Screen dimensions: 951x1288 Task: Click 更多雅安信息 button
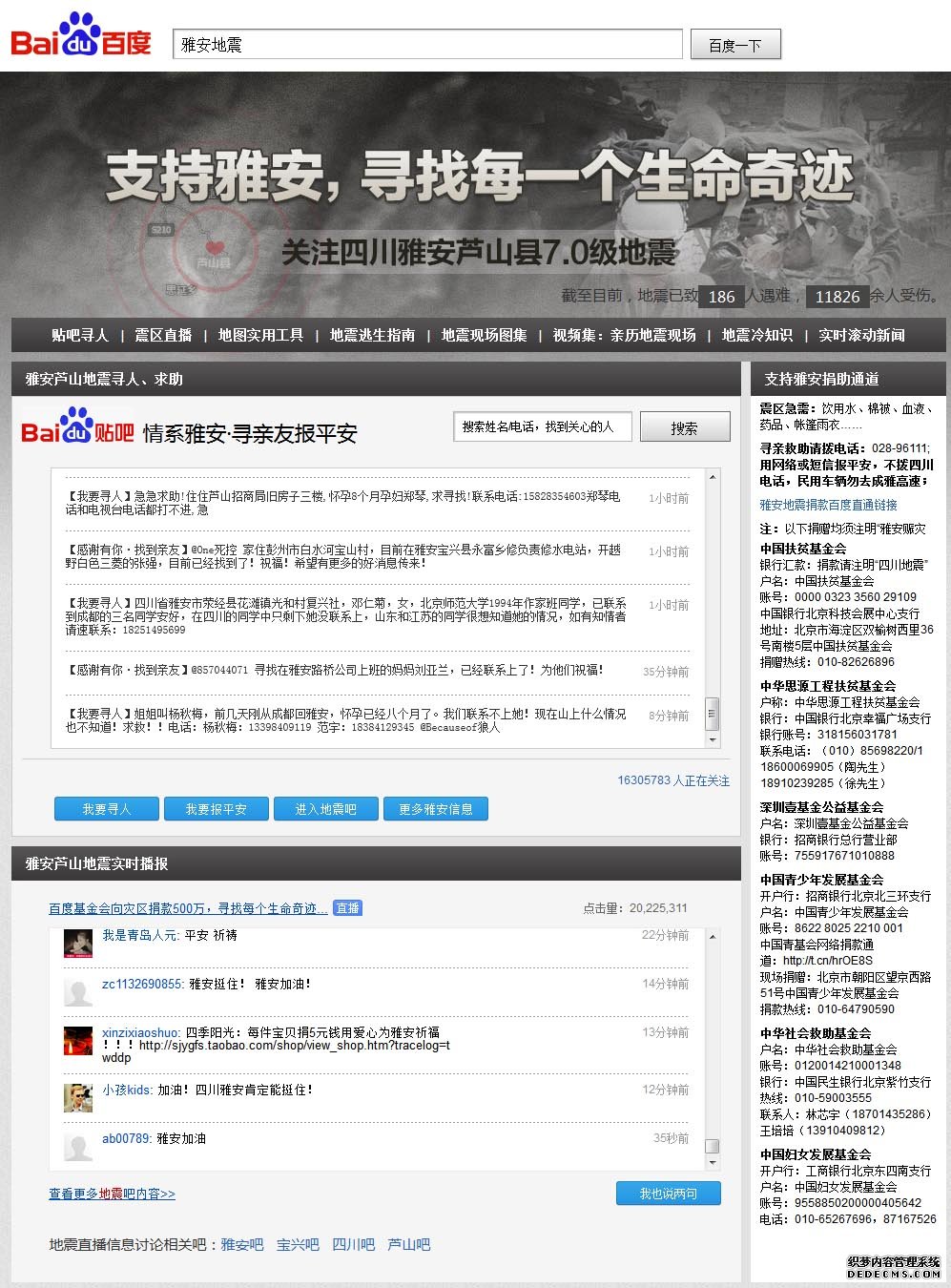click(436, 809)
